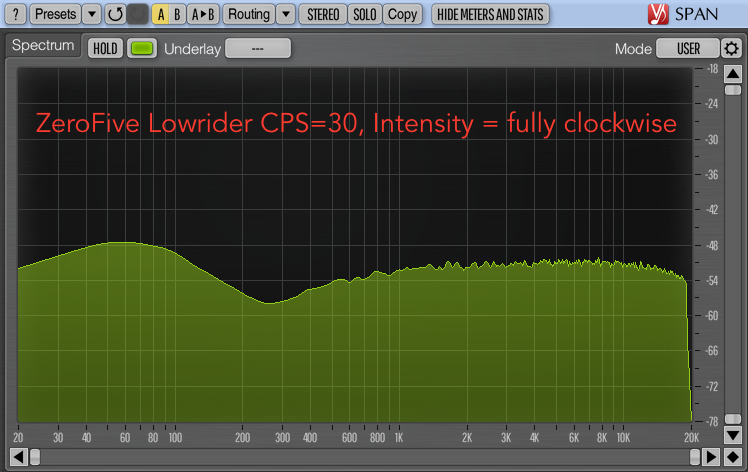
Task: Open the help question mark button
Action: point(15,14)
